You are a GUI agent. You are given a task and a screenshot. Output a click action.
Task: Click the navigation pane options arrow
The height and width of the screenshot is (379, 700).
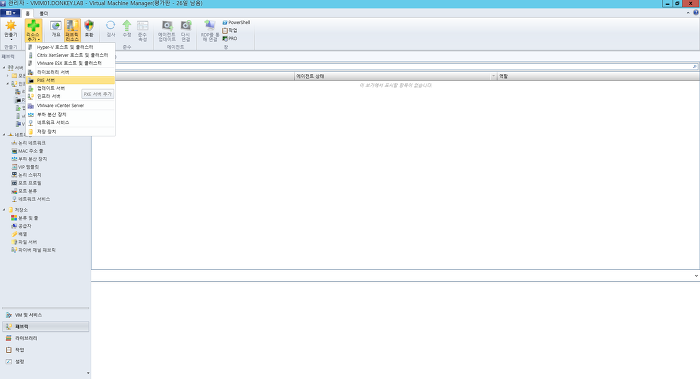click(x=88, y=373)
